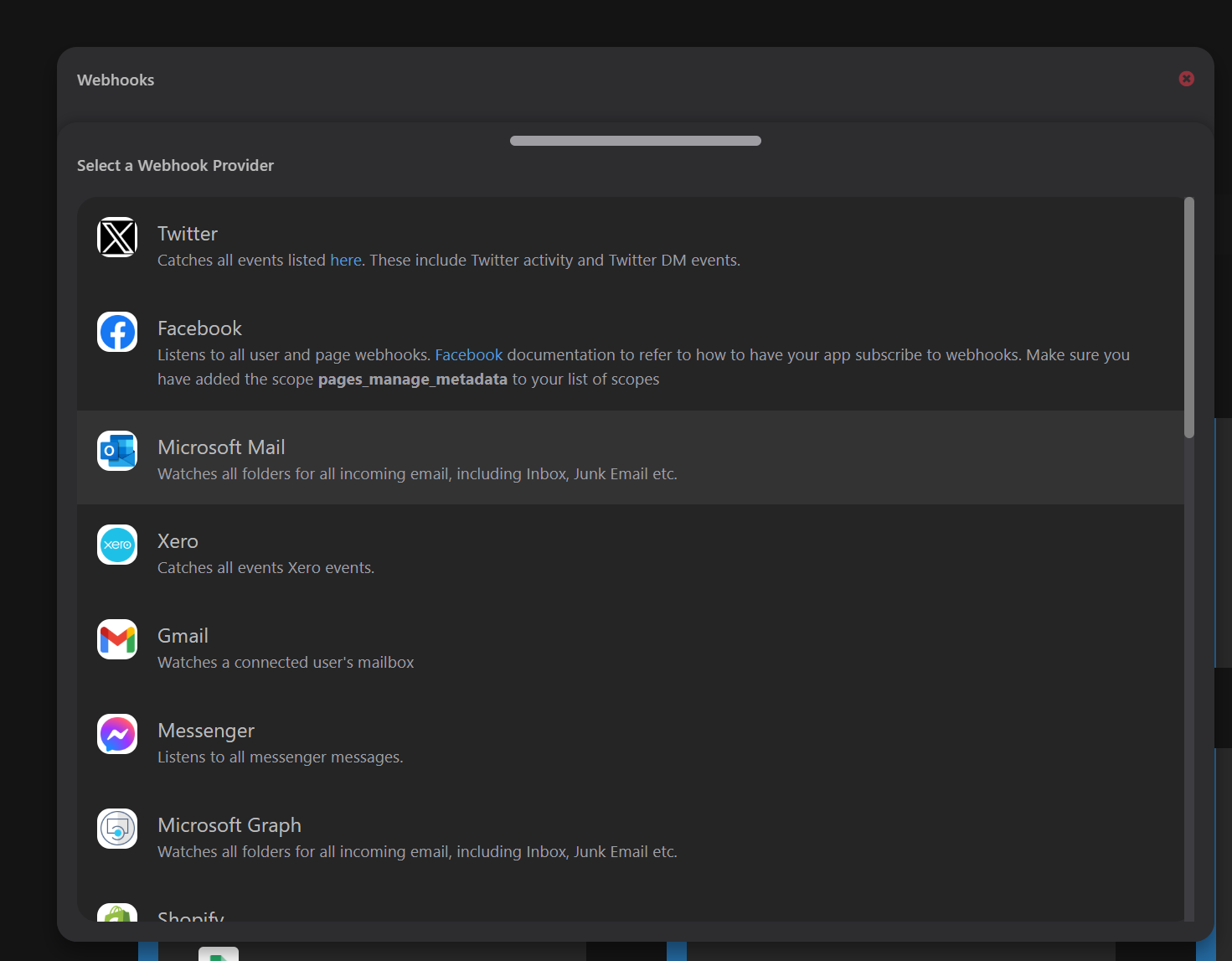Pick the Xero provider title
The height and width of the screenshot is (961, 1232).
(x=178, y=541)
